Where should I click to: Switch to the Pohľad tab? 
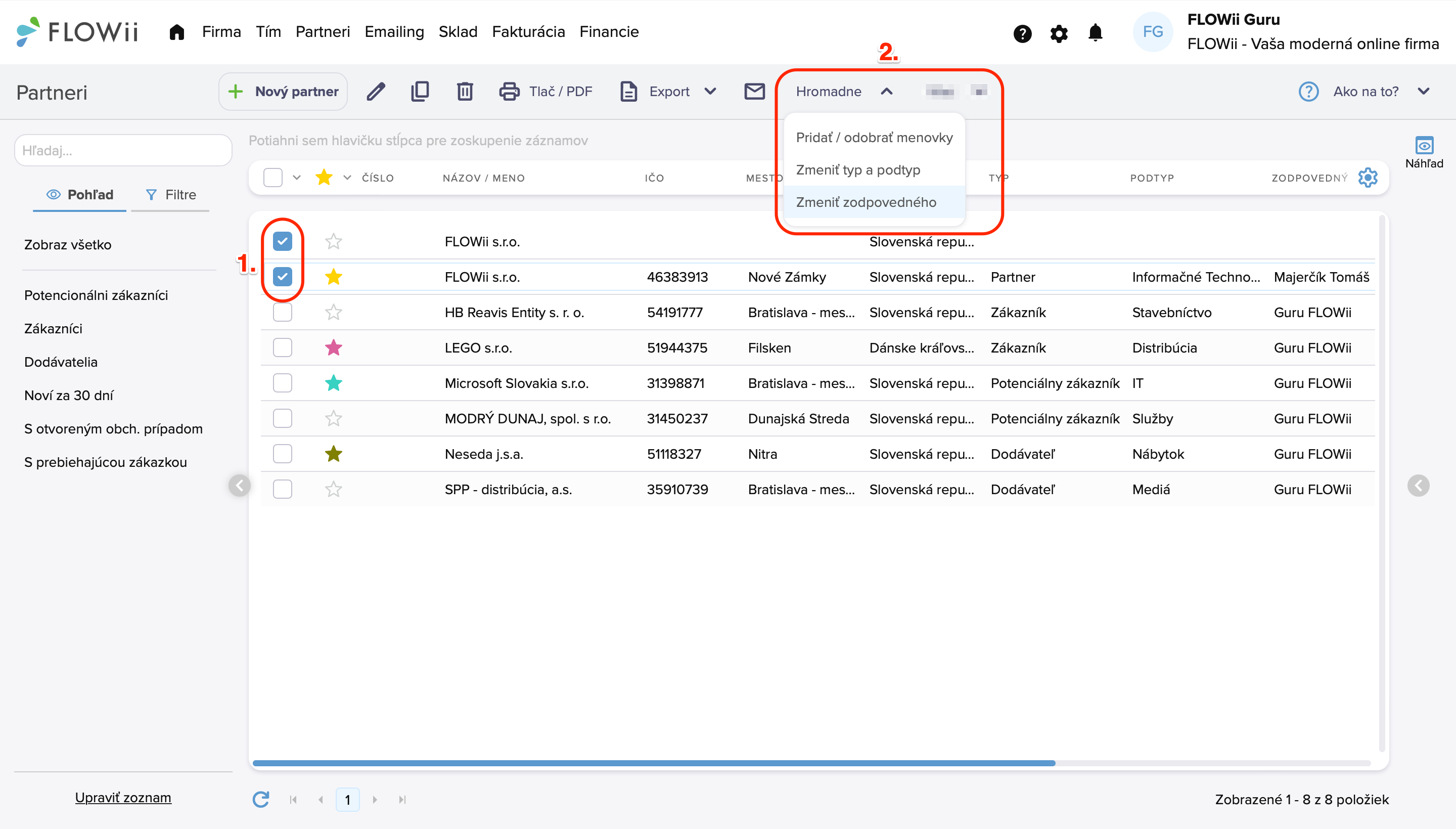[x=80, y=195]
